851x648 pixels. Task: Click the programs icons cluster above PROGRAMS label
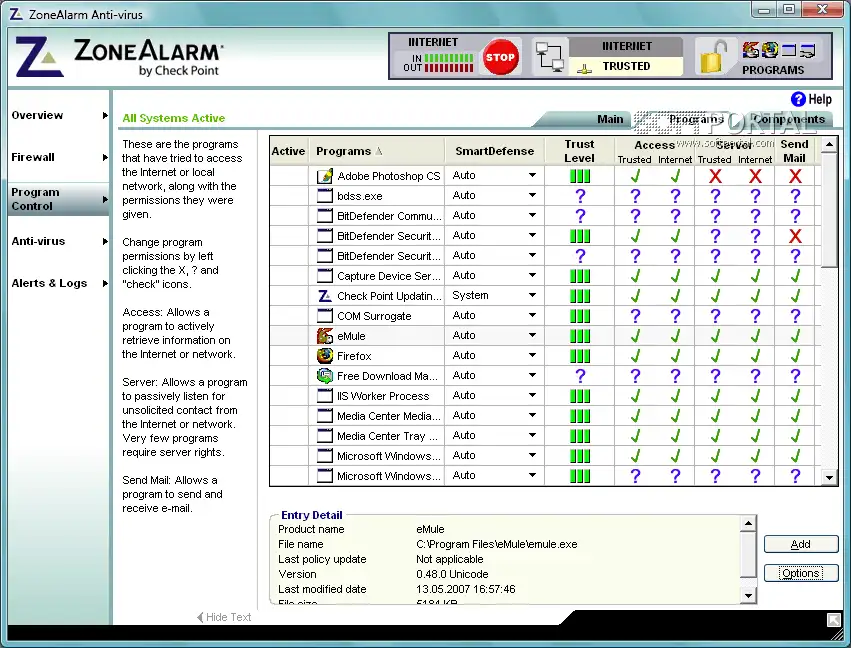click(x=779, y=50)
